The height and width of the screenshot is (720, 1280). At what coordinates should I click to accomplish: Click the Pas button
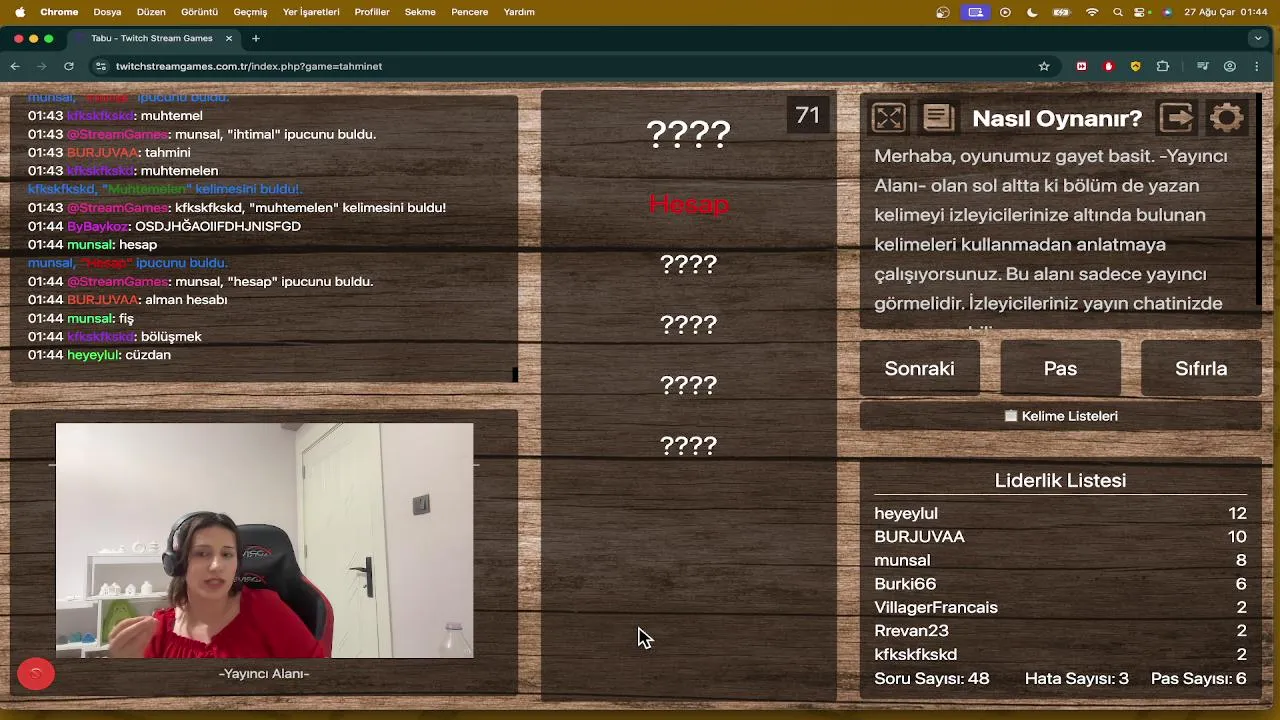coord(1060,369)
